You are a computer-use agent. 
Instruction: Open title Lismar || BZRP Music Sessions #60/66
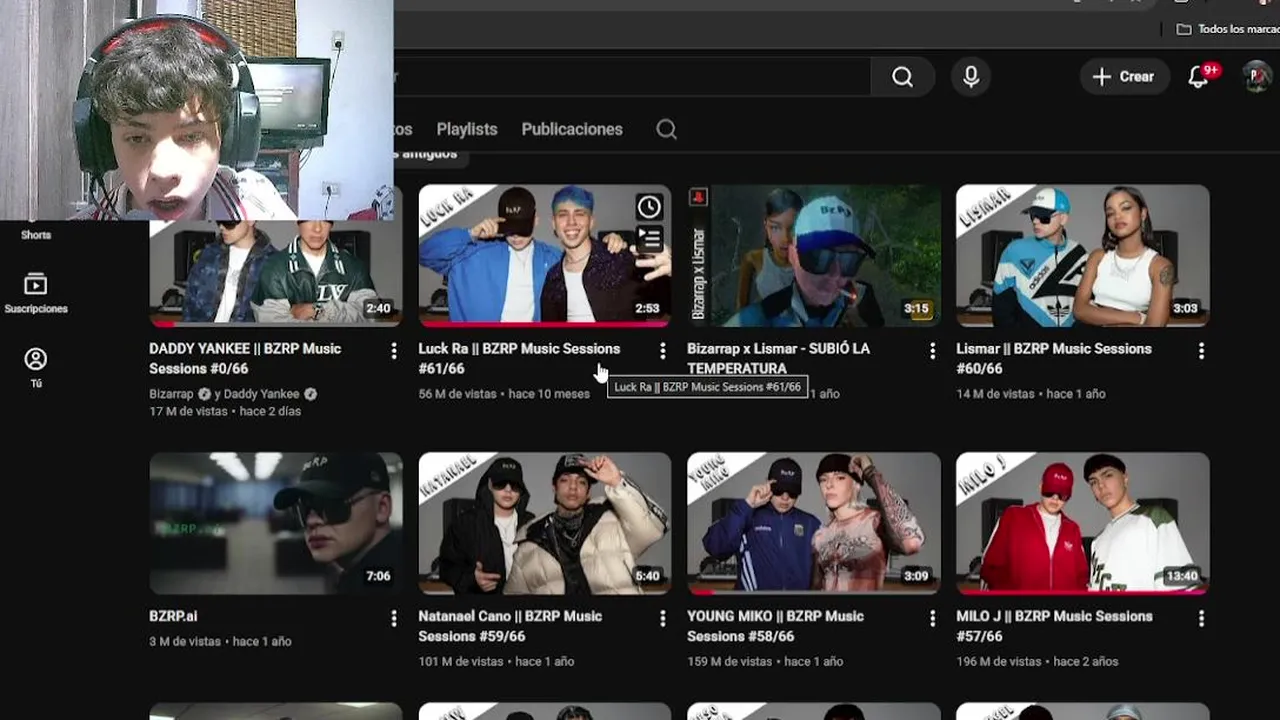[1053, 358]
